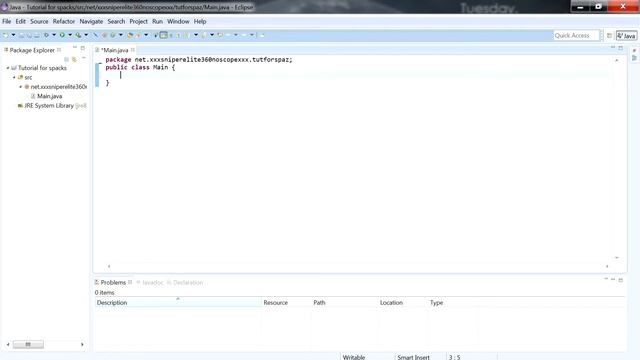Select the Package Explorer tab
The height and width of the screenshot is (360, 640).
pos(32,50)
